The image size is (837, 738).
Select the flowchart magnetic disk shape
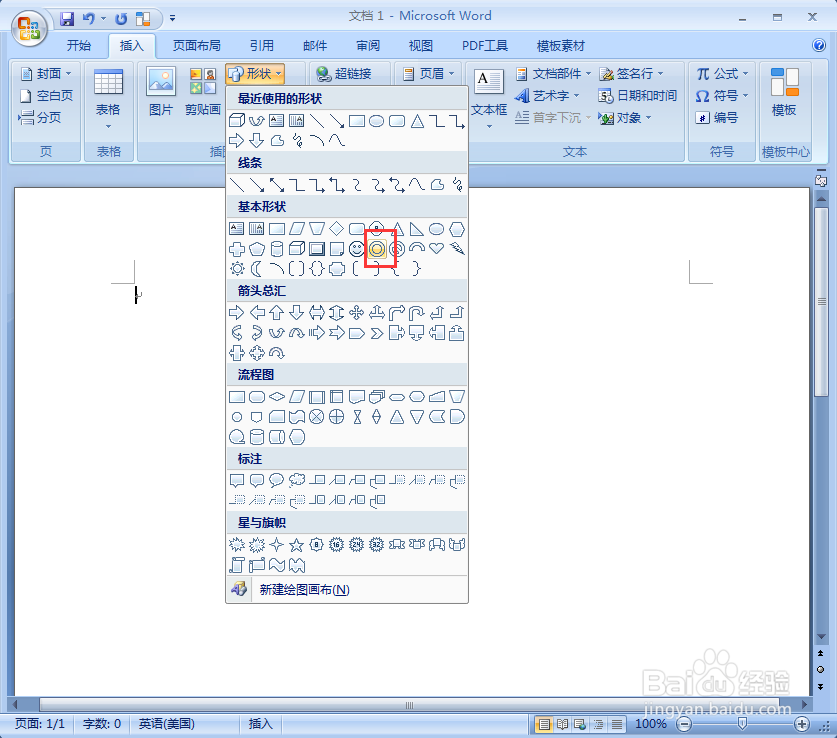(257, 437)
